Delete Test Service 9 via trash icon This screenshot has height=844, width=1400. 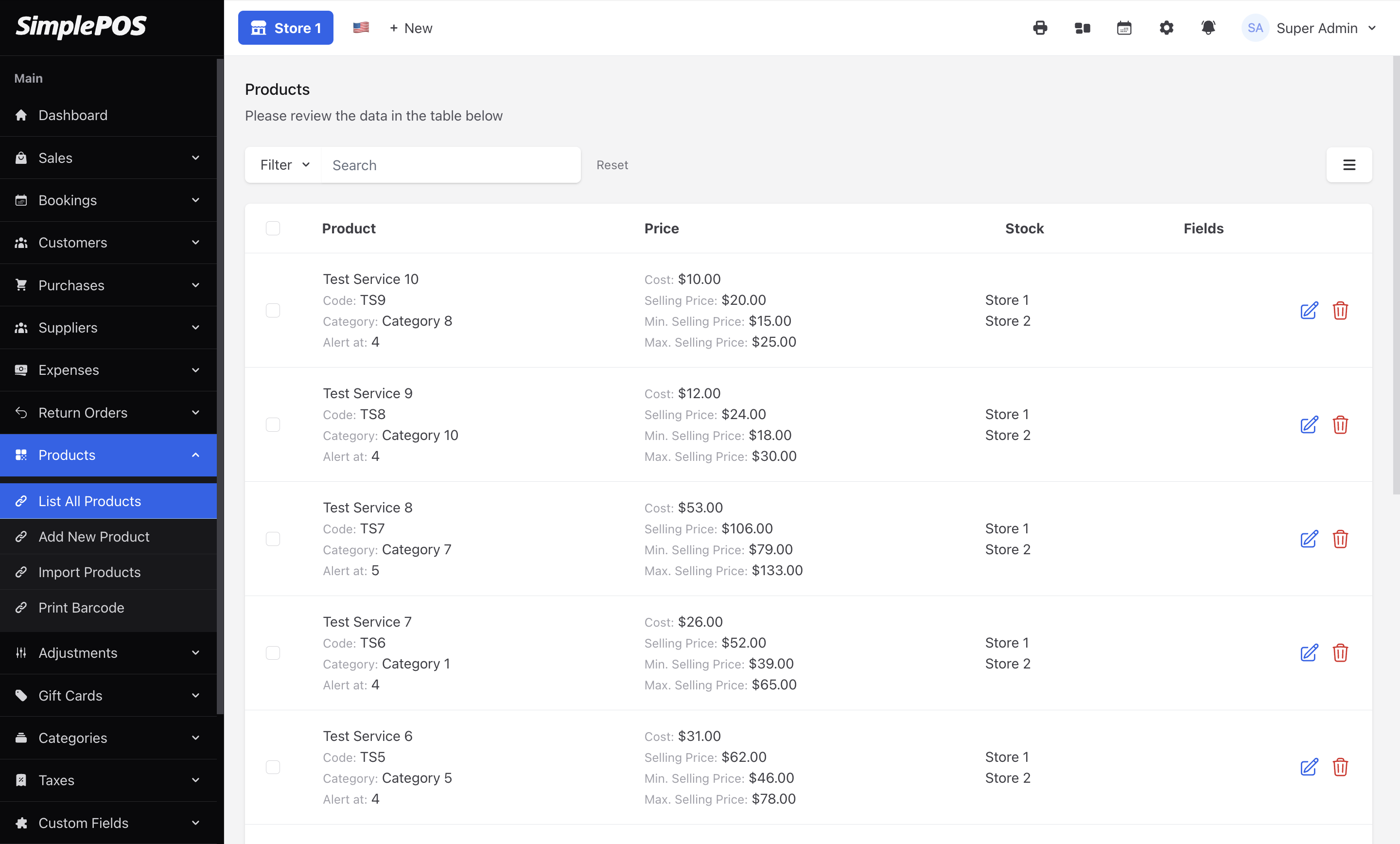pos(1340,424)
